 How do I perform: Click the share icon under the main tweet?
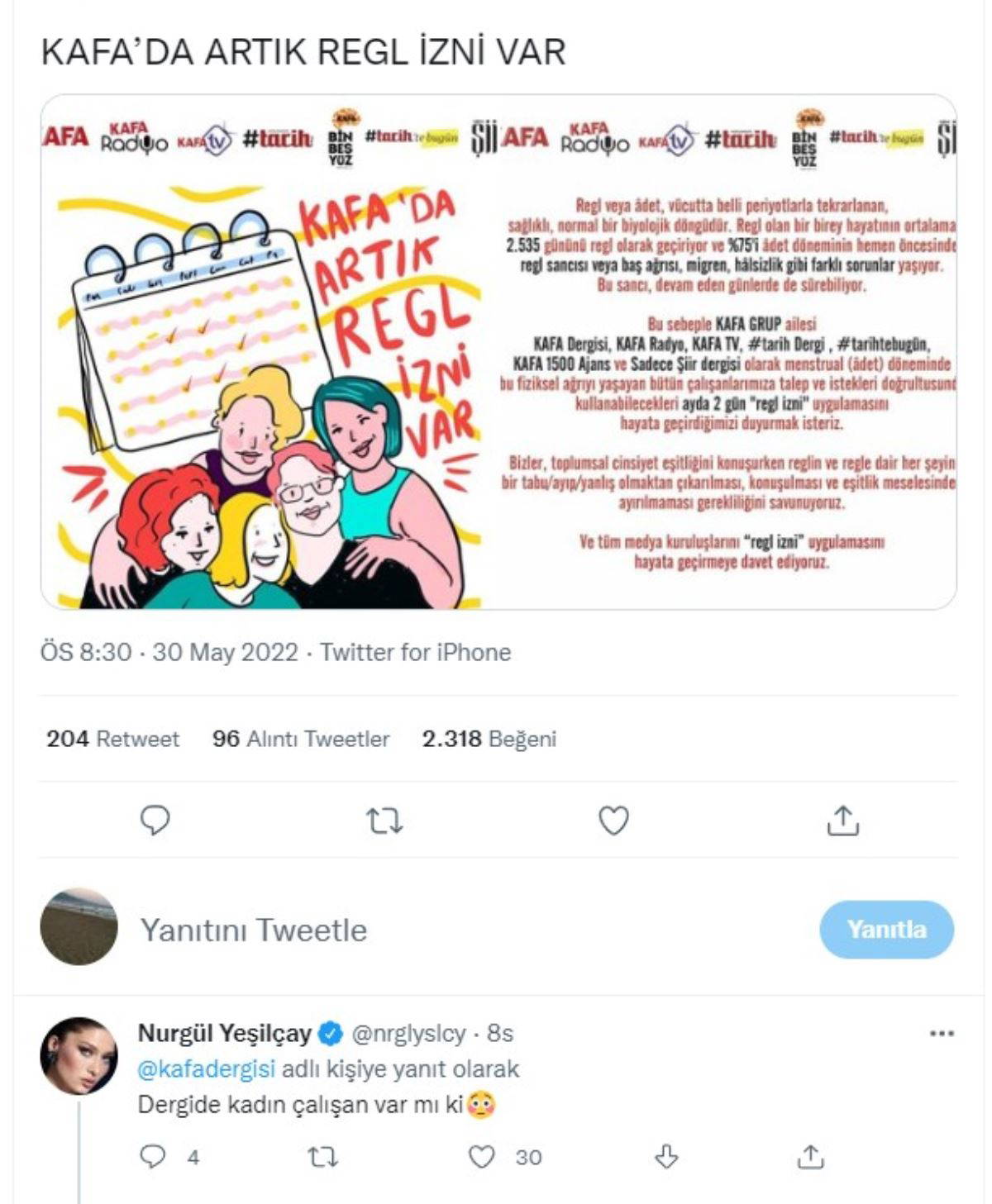842,821
